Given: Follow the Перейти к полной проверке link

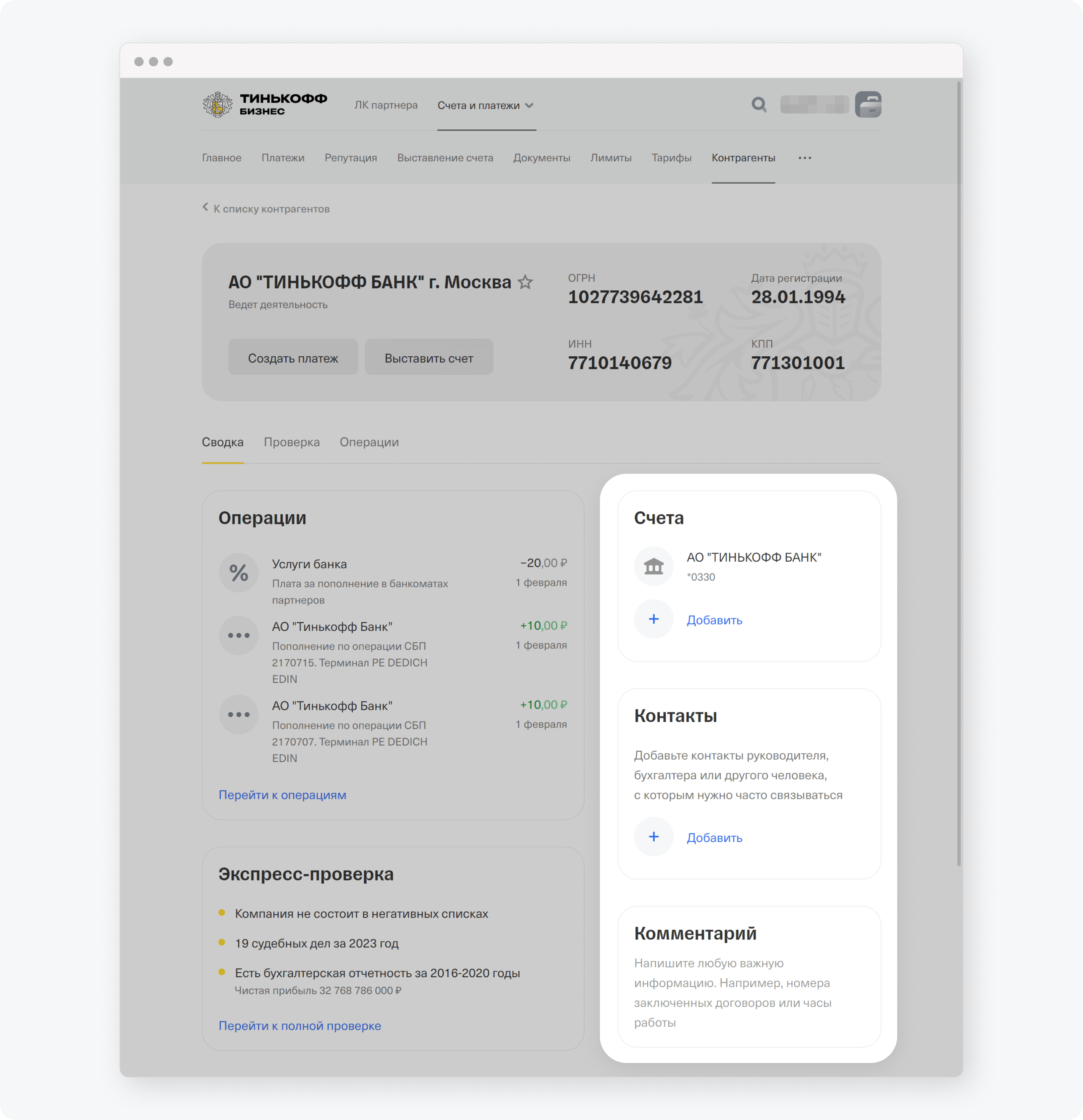Looking at the screenshot, I should click(300, 1026).
